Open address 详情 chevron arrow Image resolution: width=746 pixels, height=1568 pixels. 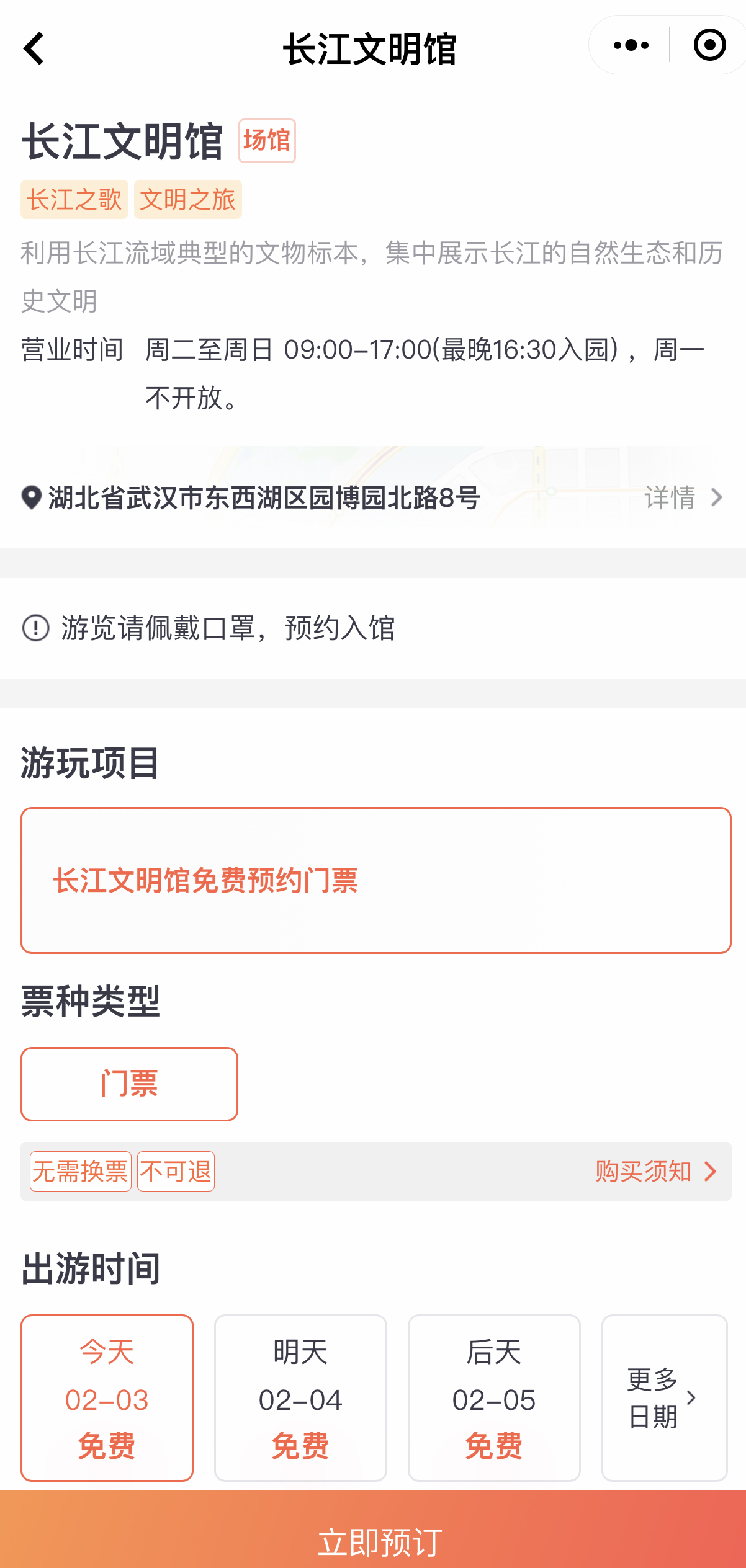(717, 497)
